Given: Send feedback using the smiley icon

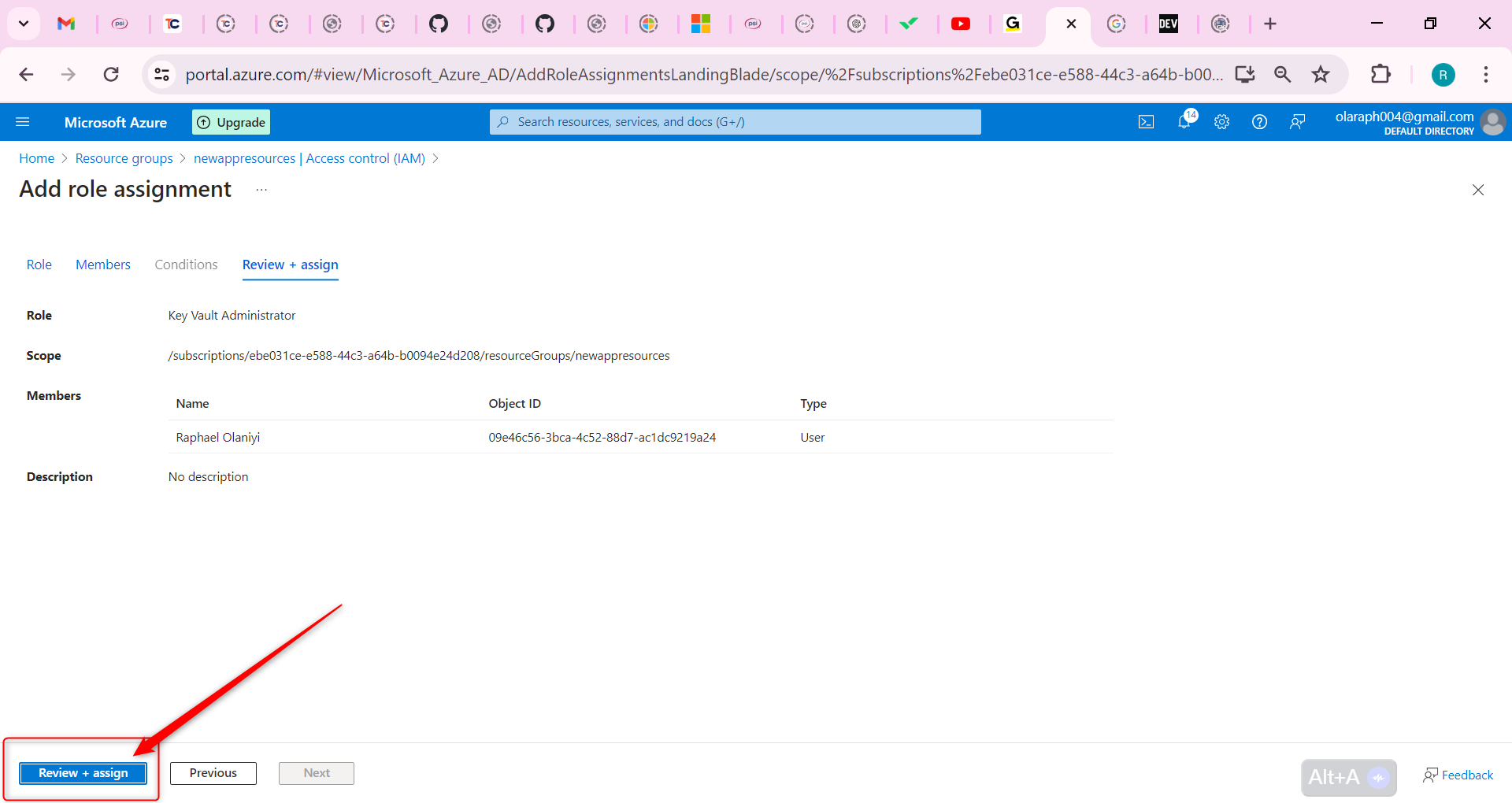Looking at the screenshot, I should (x=1298, y=122).
